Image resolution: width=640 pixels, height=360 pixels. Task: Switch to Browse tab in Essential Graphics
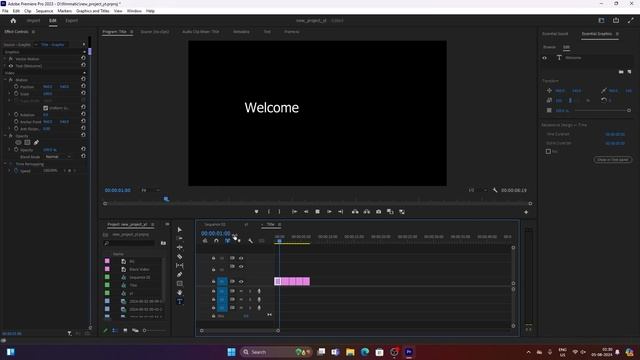click(549, 47)
